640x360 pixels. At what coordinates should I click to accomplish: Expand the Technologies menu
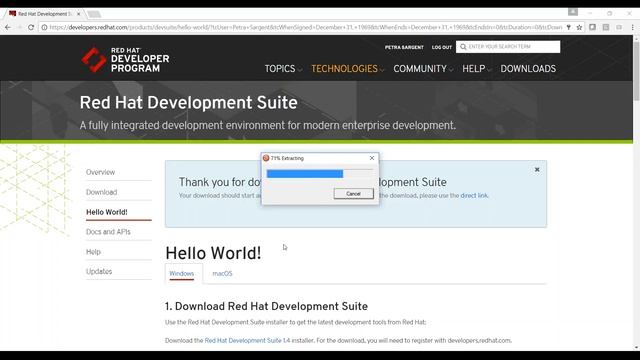pos(348,69)
